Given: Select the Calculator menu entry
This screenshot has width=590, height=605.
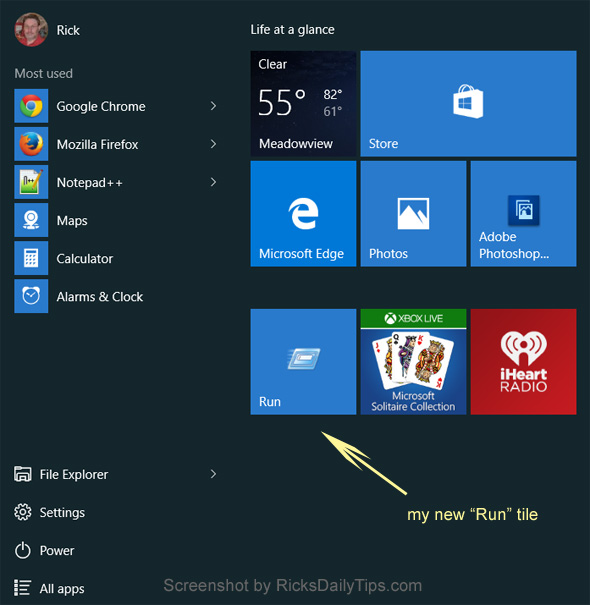Looking at the screenshot, I should point(116,258).
